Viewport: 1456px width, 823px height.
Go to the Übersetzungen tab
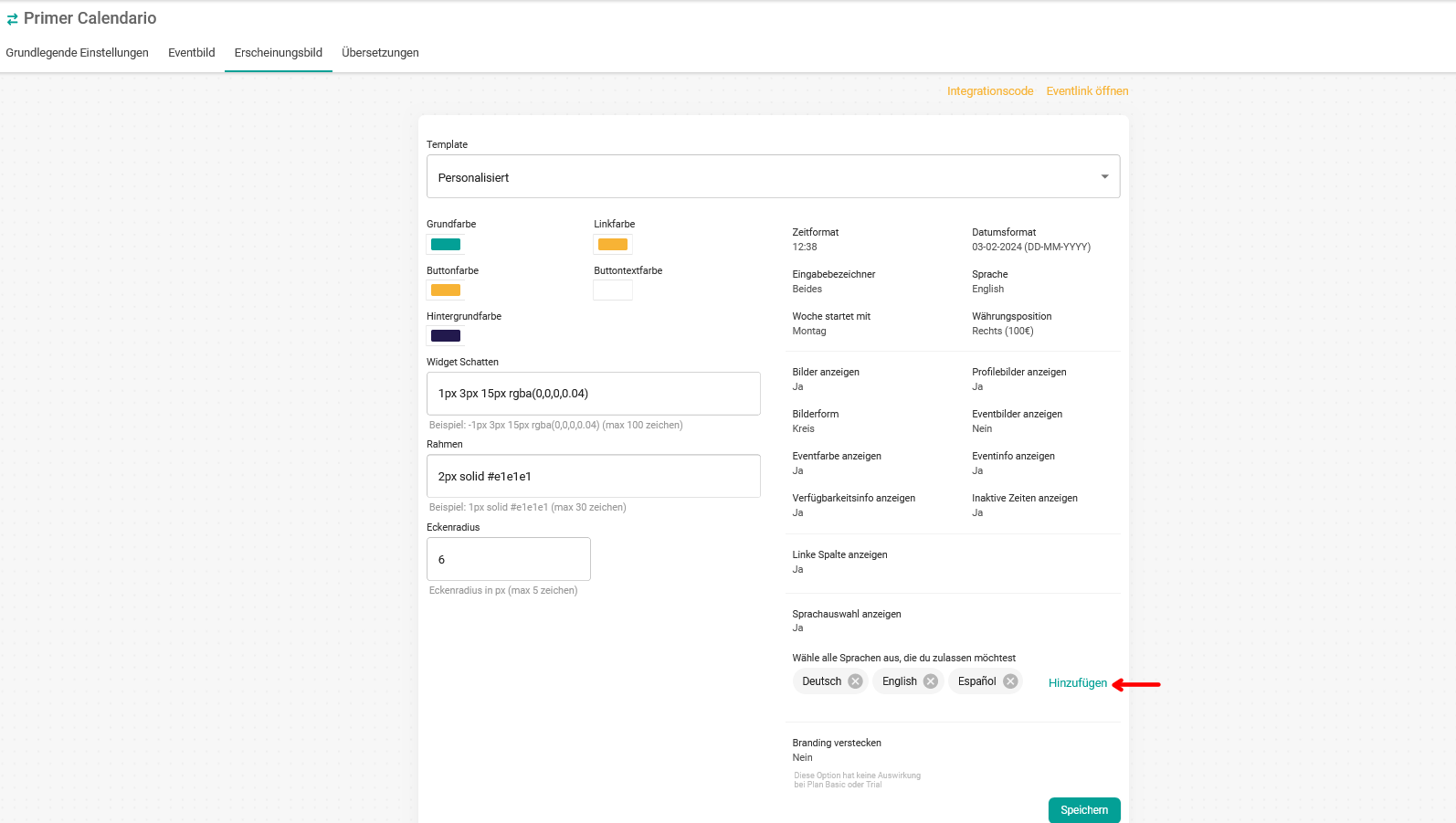coord(380,53)
